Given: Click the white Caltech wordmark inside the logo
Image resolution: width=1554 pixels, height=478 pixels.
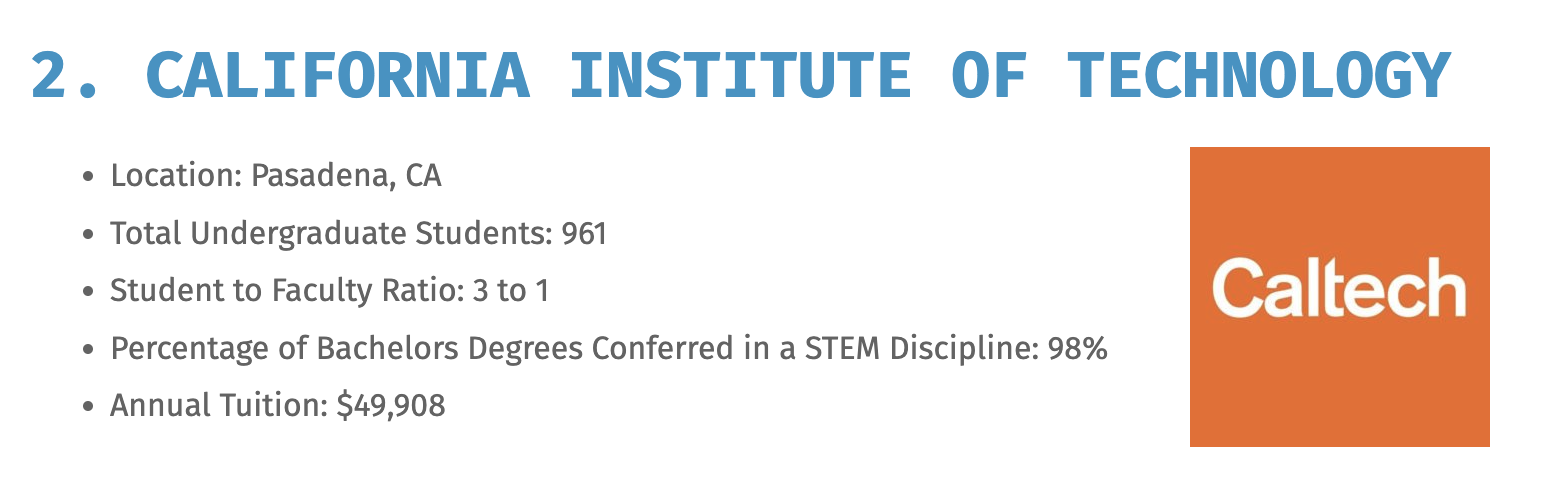Looking at the screenshot, I should (x=1339, y=287).
